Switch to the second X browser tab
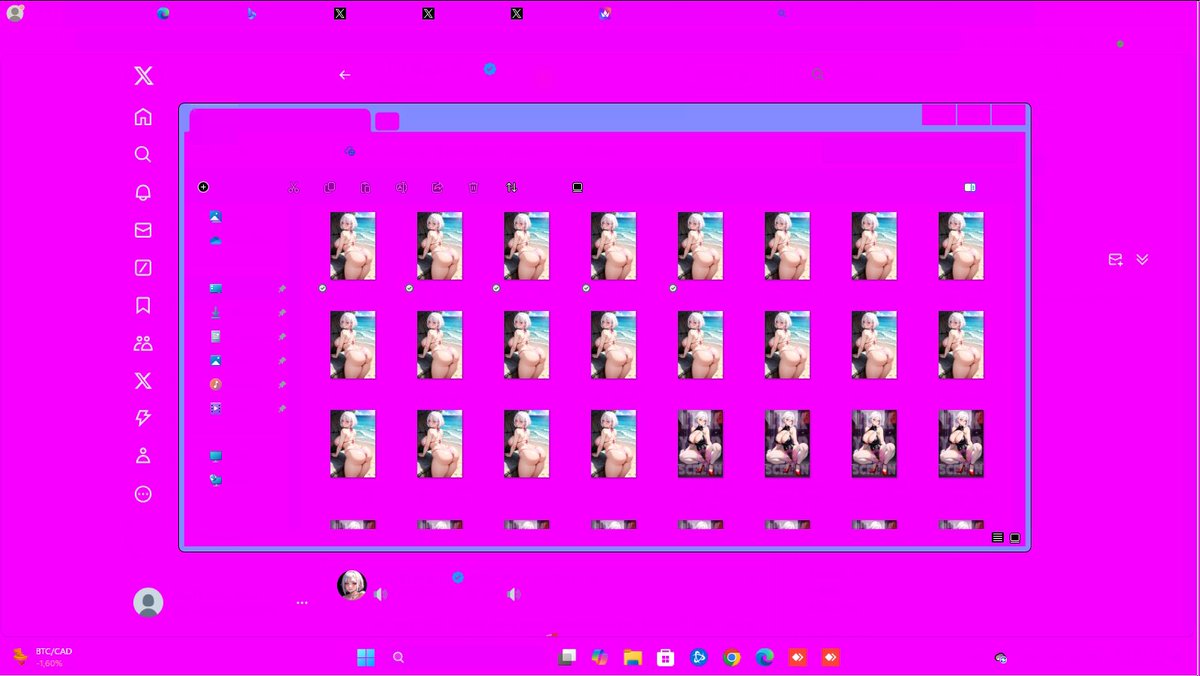This screenshot has height=676, width=1200. (428, 14)
